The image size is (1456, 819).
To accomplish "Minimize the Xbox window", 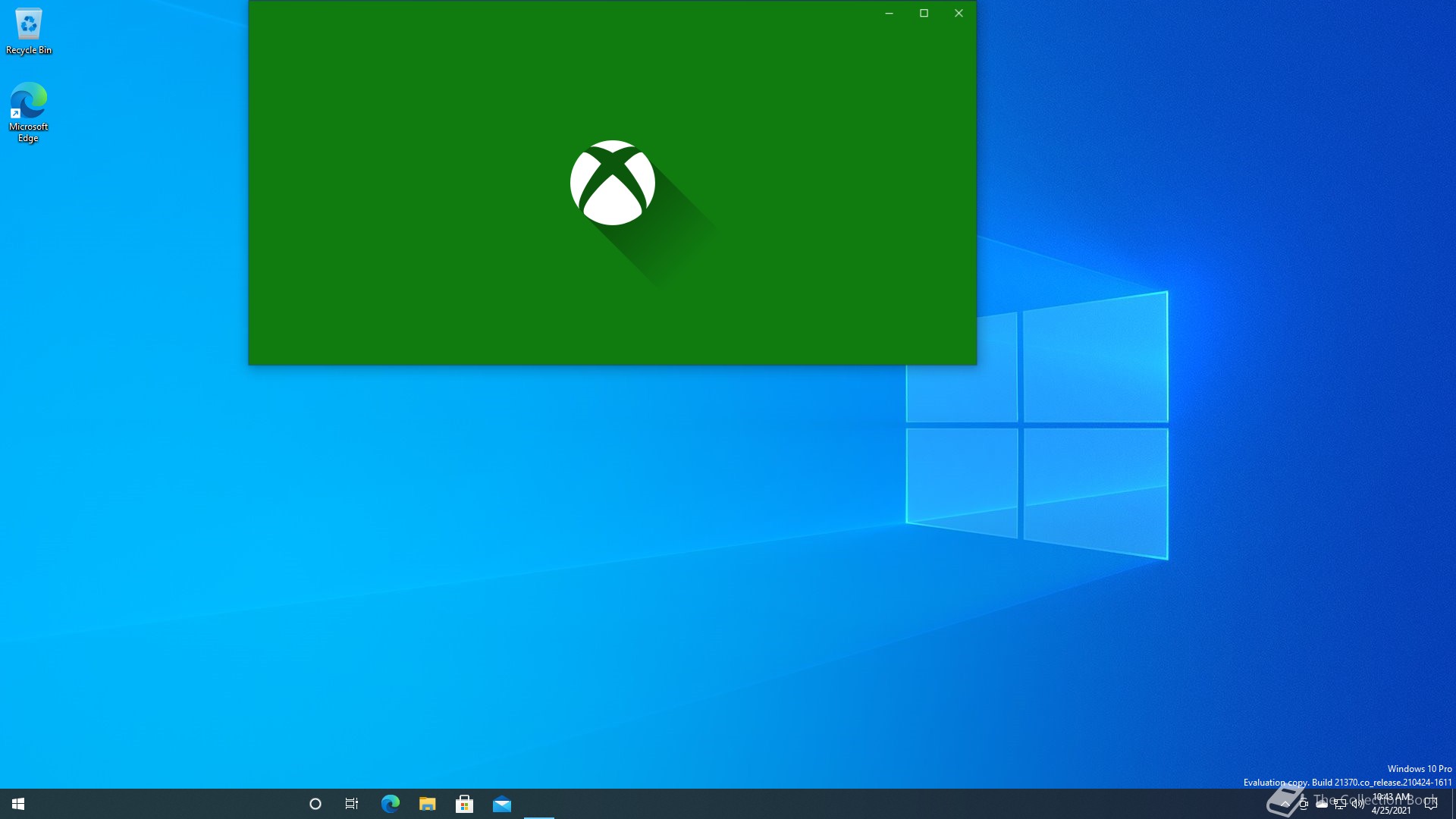I will click(889, 13).
